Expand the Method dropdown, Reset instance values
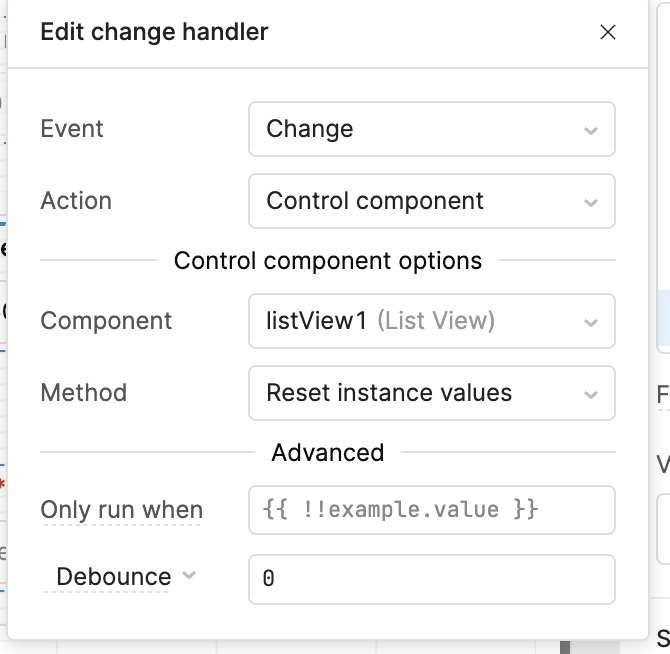The image size is (670, 654). click(420, 393)
